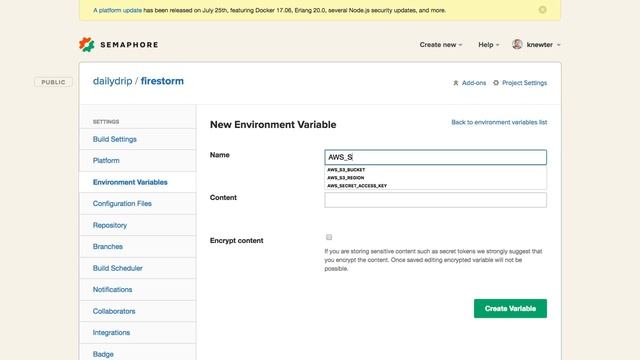Open the knewter user avatar
The image size is (640, 360).
pyautogui.click(x=517, y=44)
